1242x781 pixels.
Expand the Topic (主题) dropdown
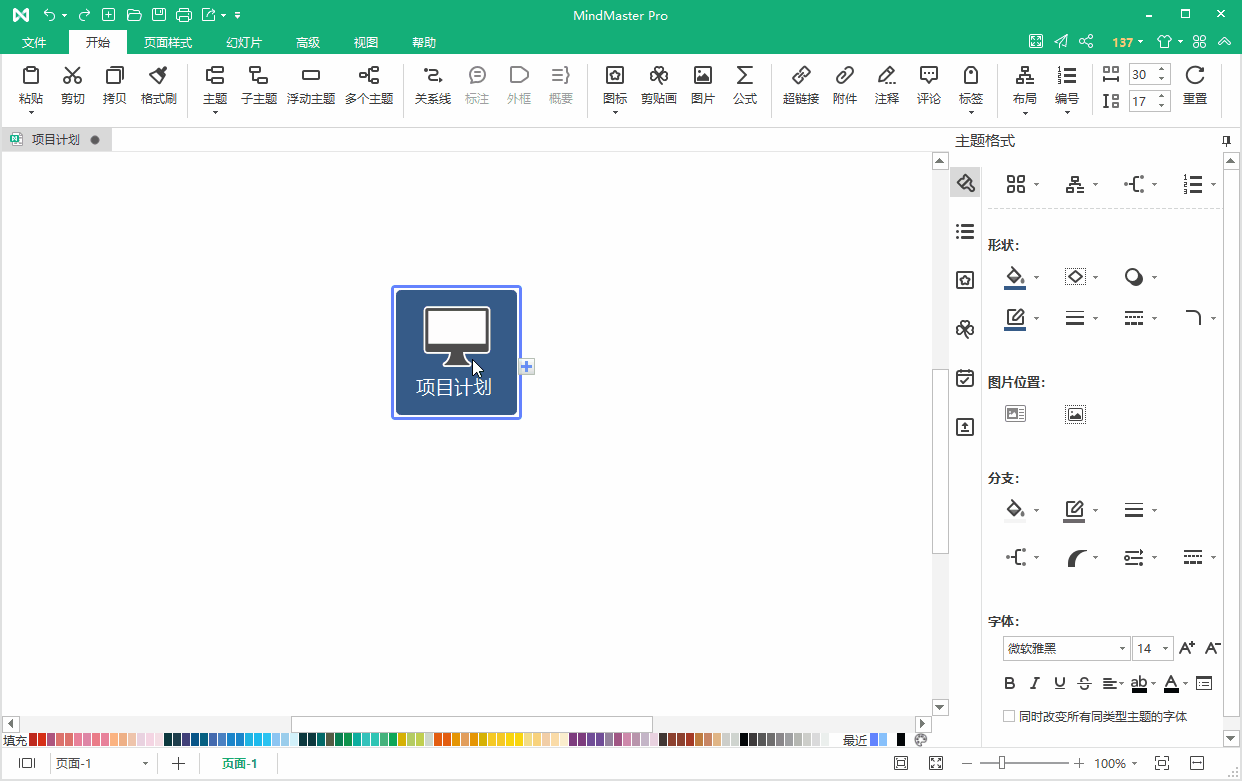[215, 111]
